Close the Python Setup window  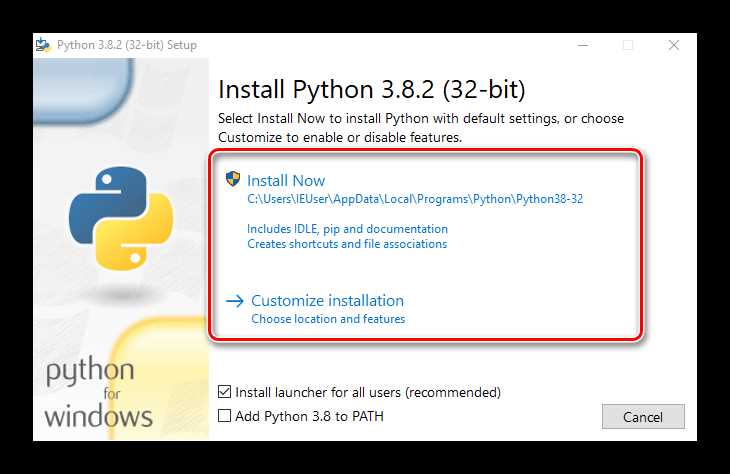coord(674,45)
